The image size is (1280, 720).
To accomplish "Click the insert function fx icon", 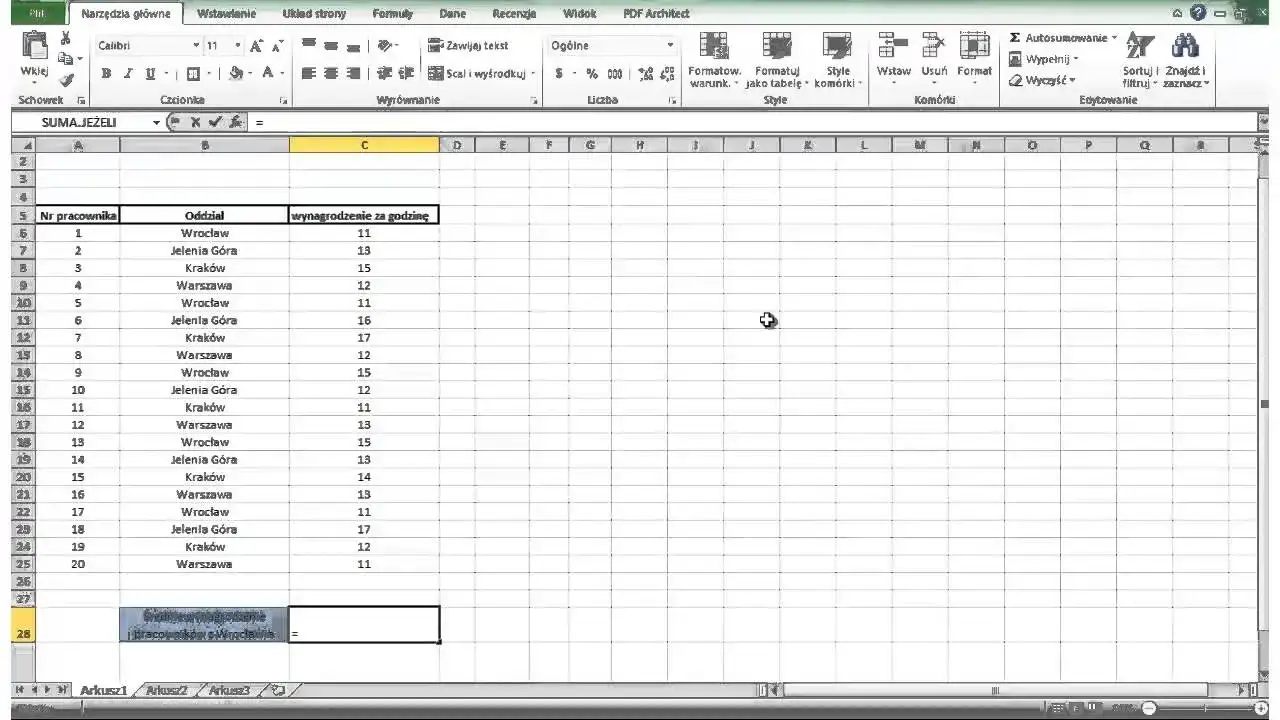I will tap(235, 122).
